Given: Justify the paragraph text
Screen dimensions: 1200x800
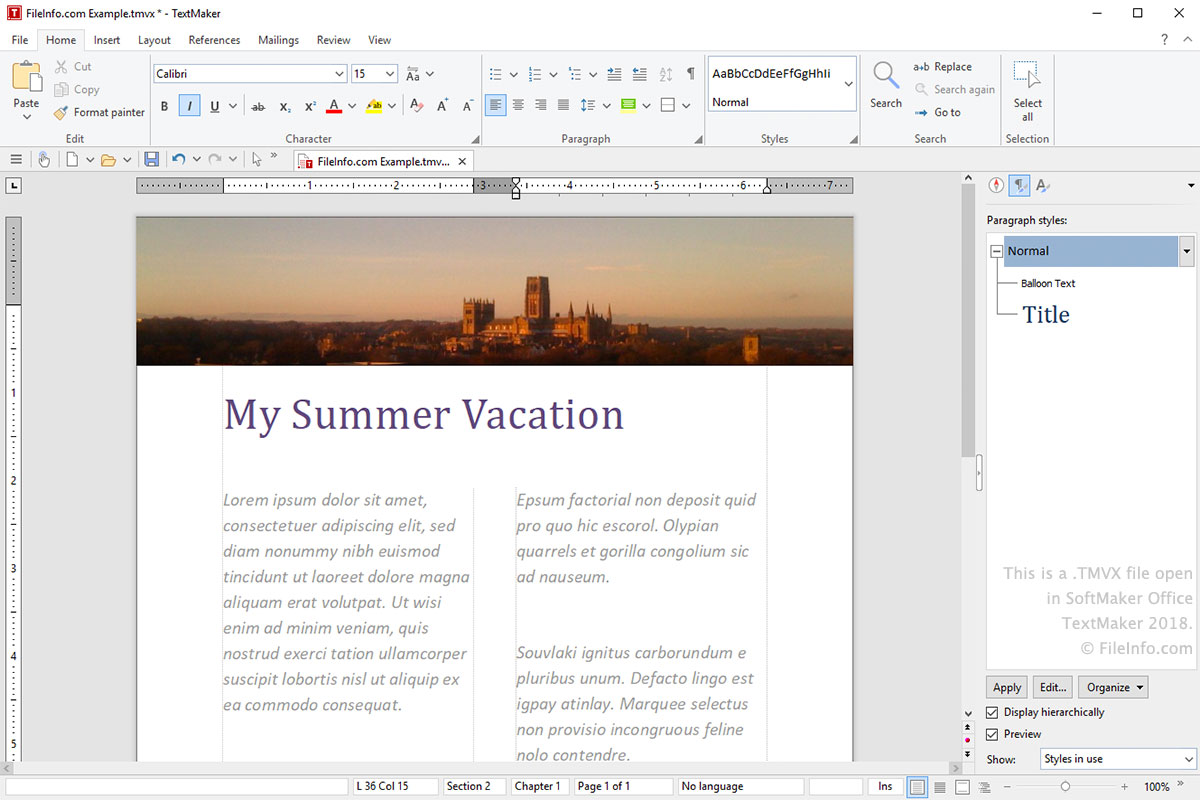Looking at the screenshot, I should [563, 105].
